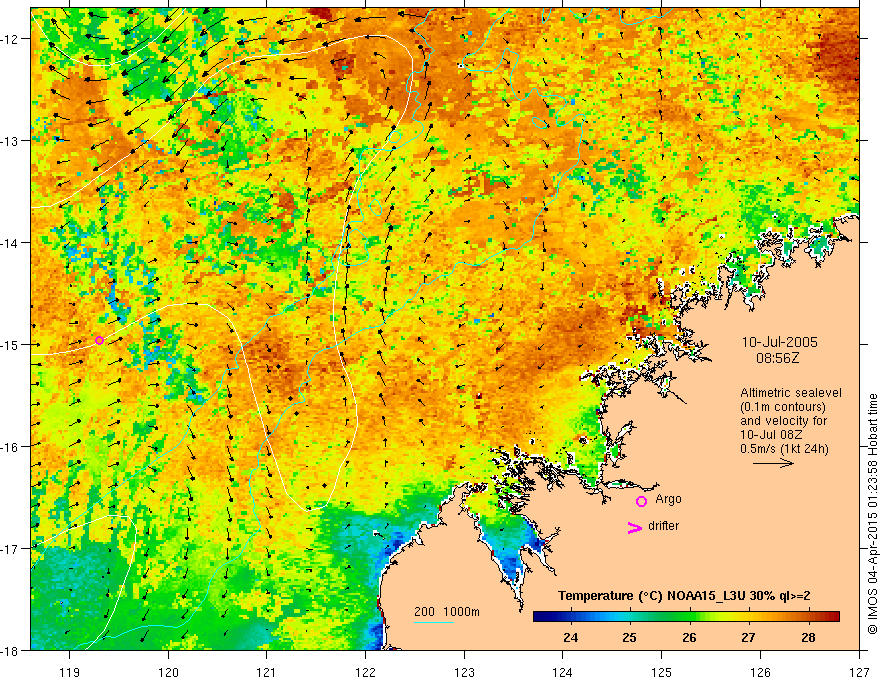Screen dimensions: 880x680
Task: Click the Temperature NOAA15_L3U colorbar title
Action: [x=684, y=596]
